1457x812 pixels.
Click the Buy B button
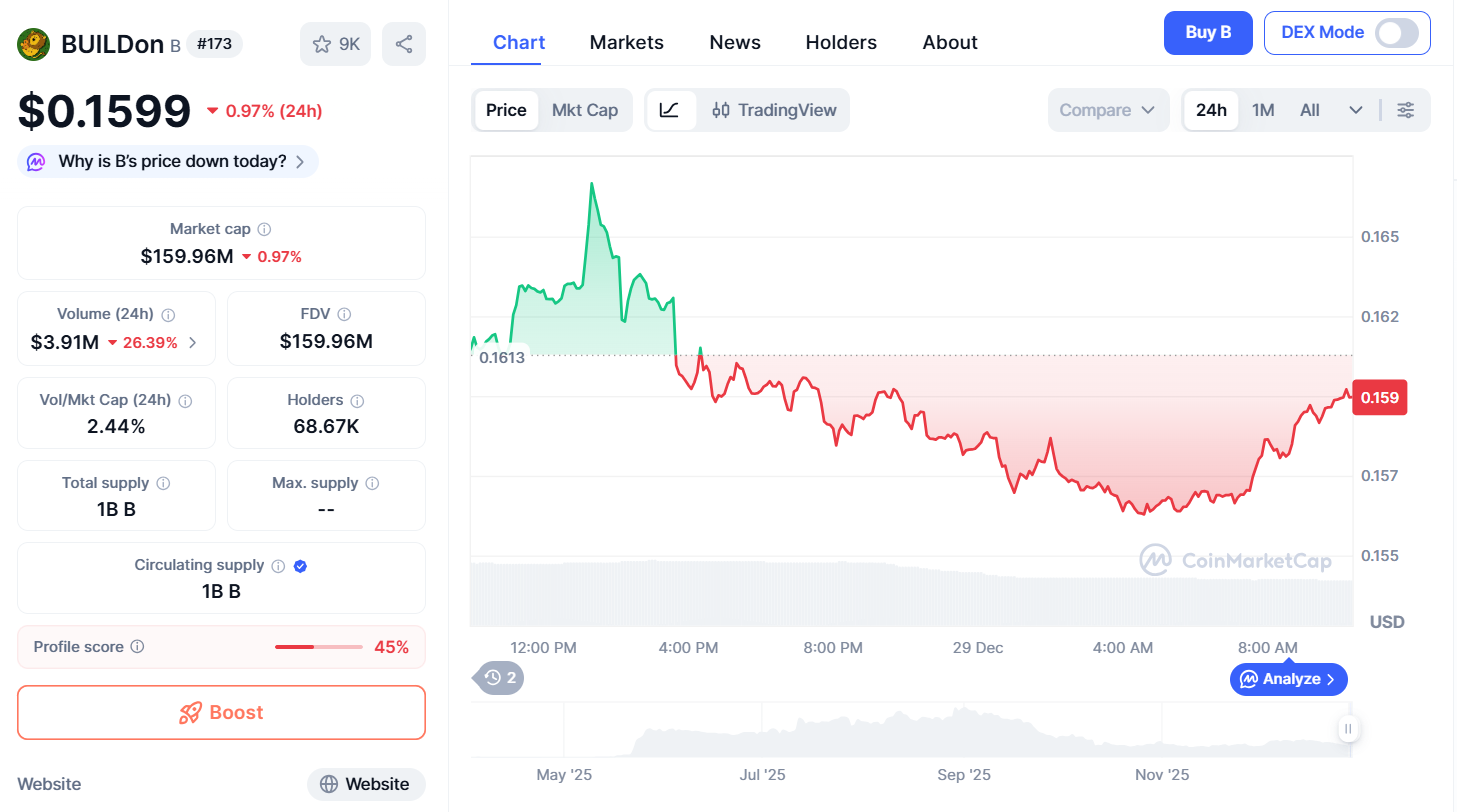pos(1207,33)
